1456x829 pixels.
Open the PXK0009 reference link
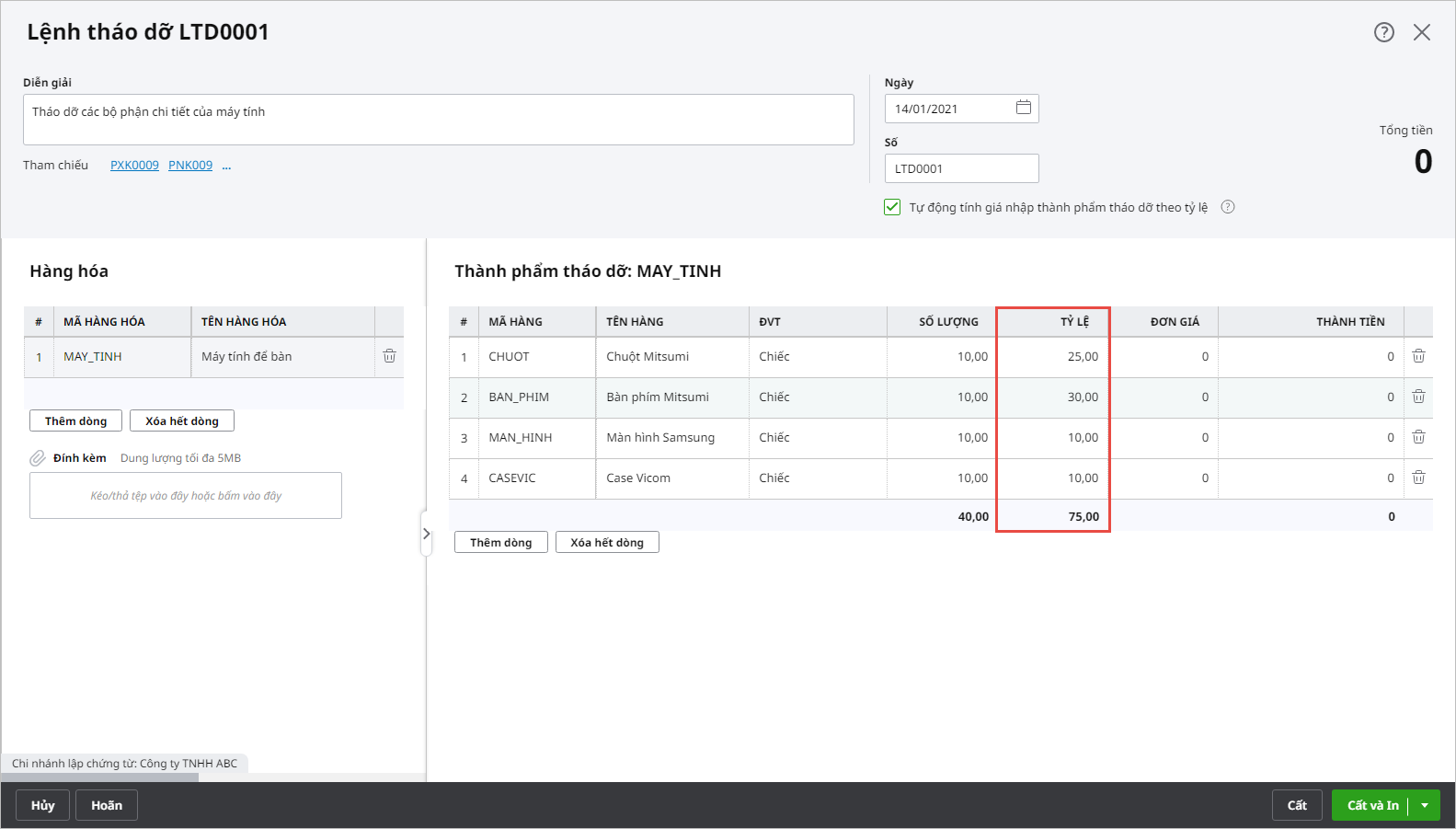point(134,166)
